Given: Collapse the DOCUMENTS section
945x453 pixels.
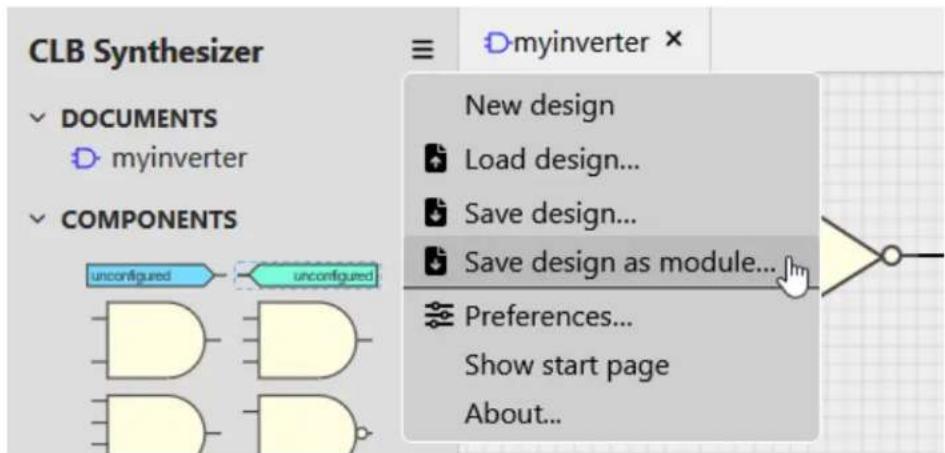Looking at the screenshot, I should [37, 119].
